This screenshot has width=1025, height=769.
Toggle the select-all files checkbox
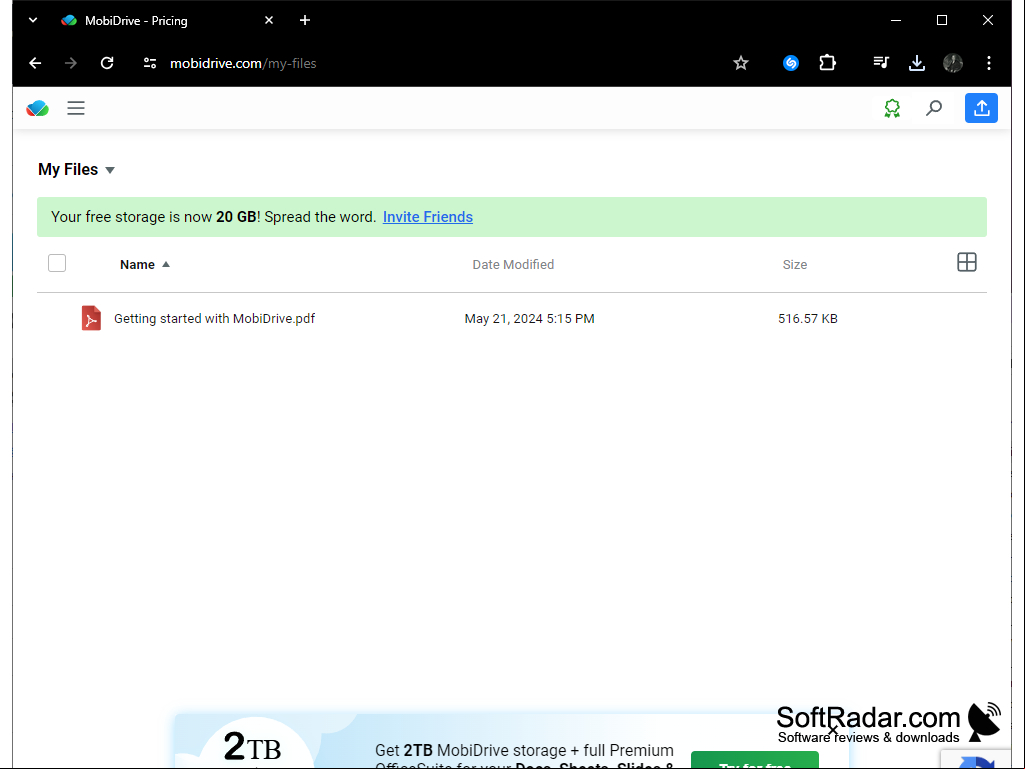(x=57, y=263)
